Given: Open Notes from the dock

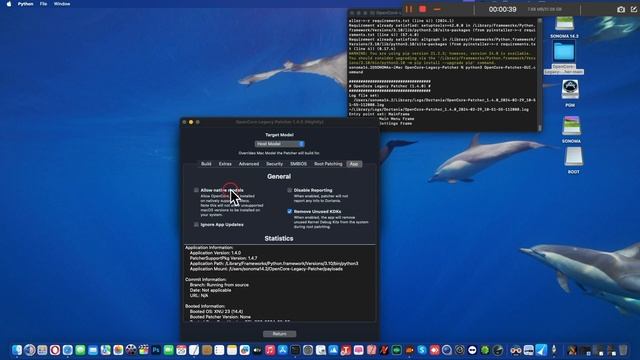Looking at the screenshot, I should pos(232,350).
